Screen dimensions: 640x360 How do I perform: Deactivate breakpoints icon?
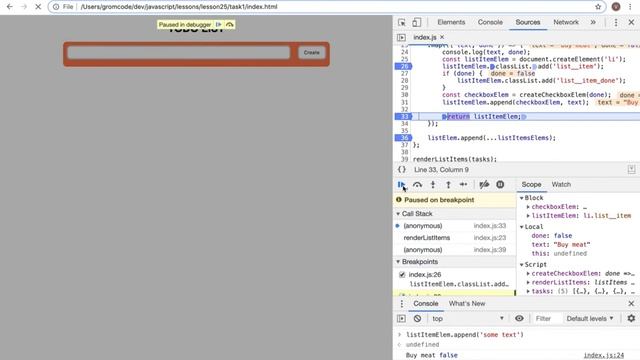pyautogui.click(x=484, y=184)
